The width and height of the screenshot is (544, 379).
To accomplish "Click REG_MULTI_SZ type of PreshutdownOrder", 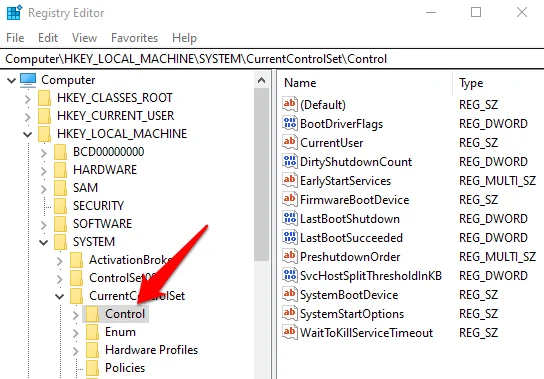I will point(497,257).
